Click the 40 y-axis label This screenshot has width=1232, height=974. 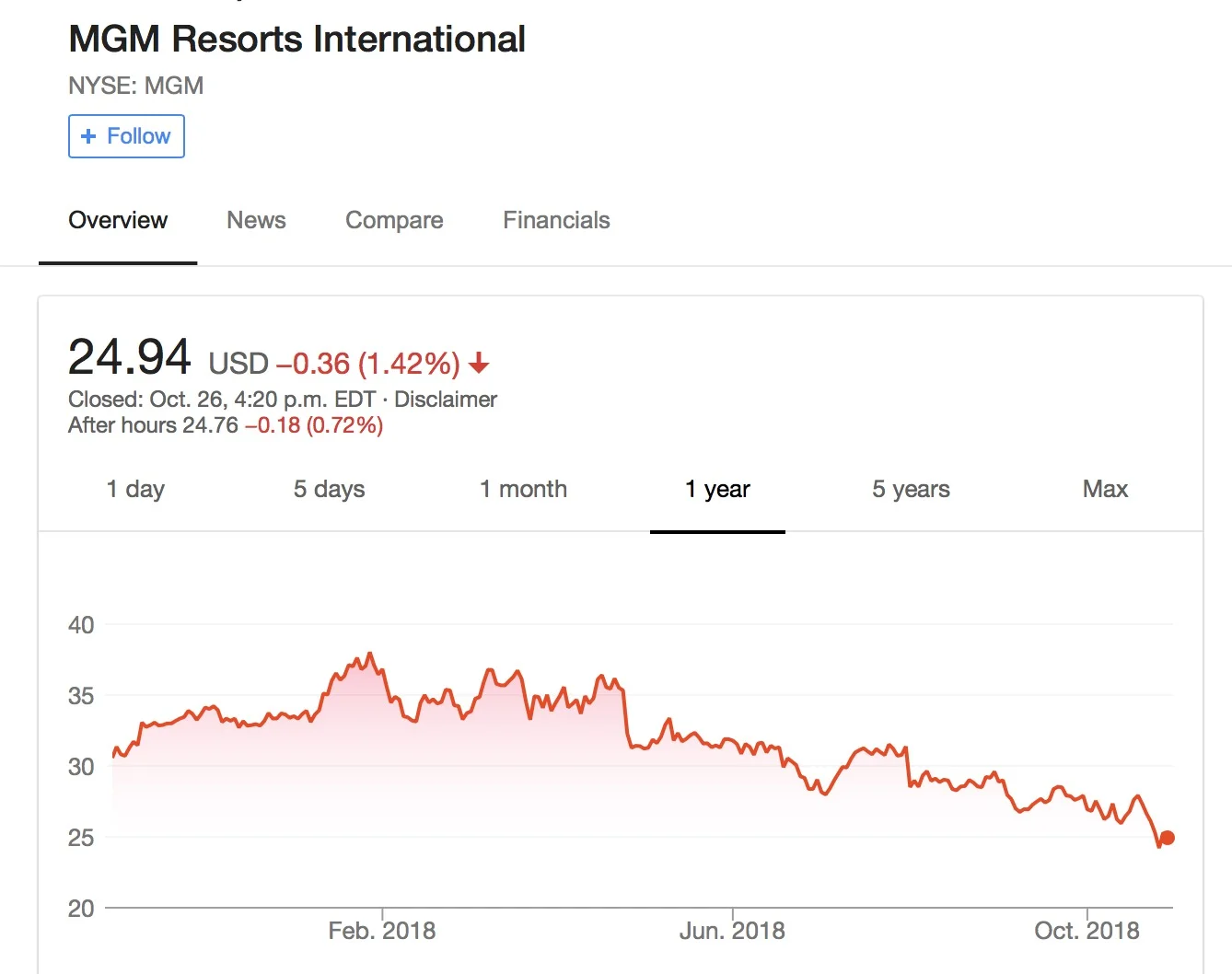pos(81,625)
